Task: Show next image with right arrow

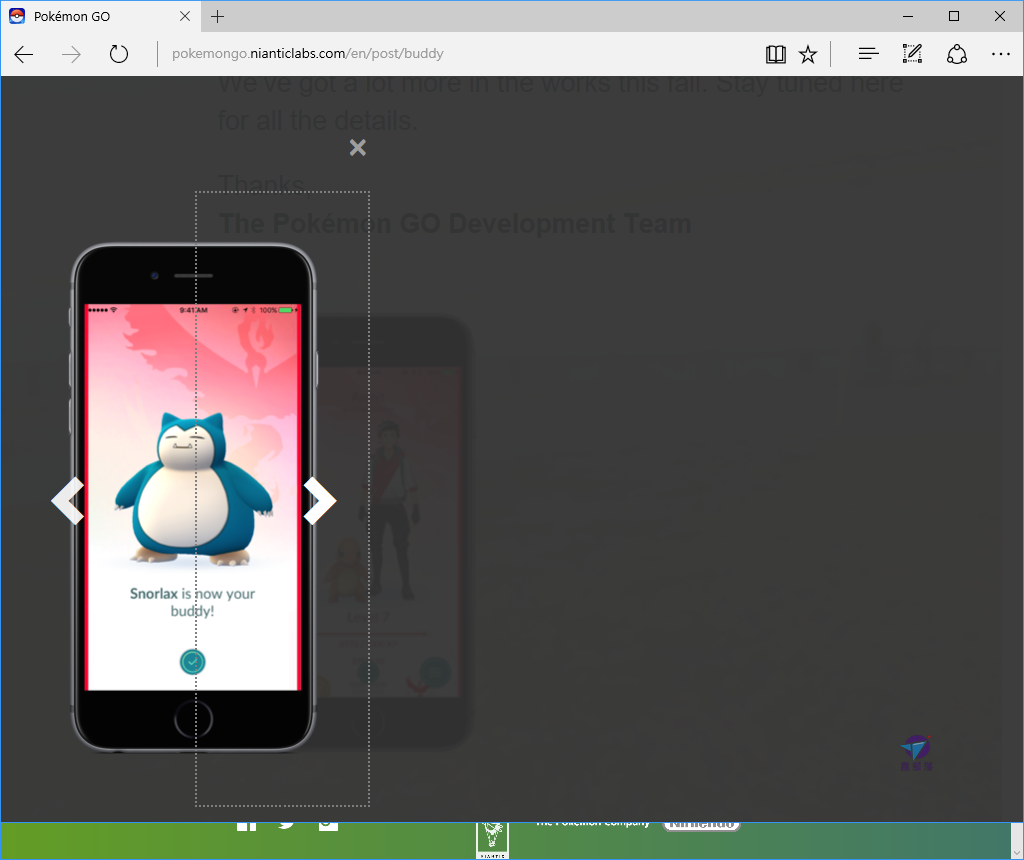Action: coord(320,501)
